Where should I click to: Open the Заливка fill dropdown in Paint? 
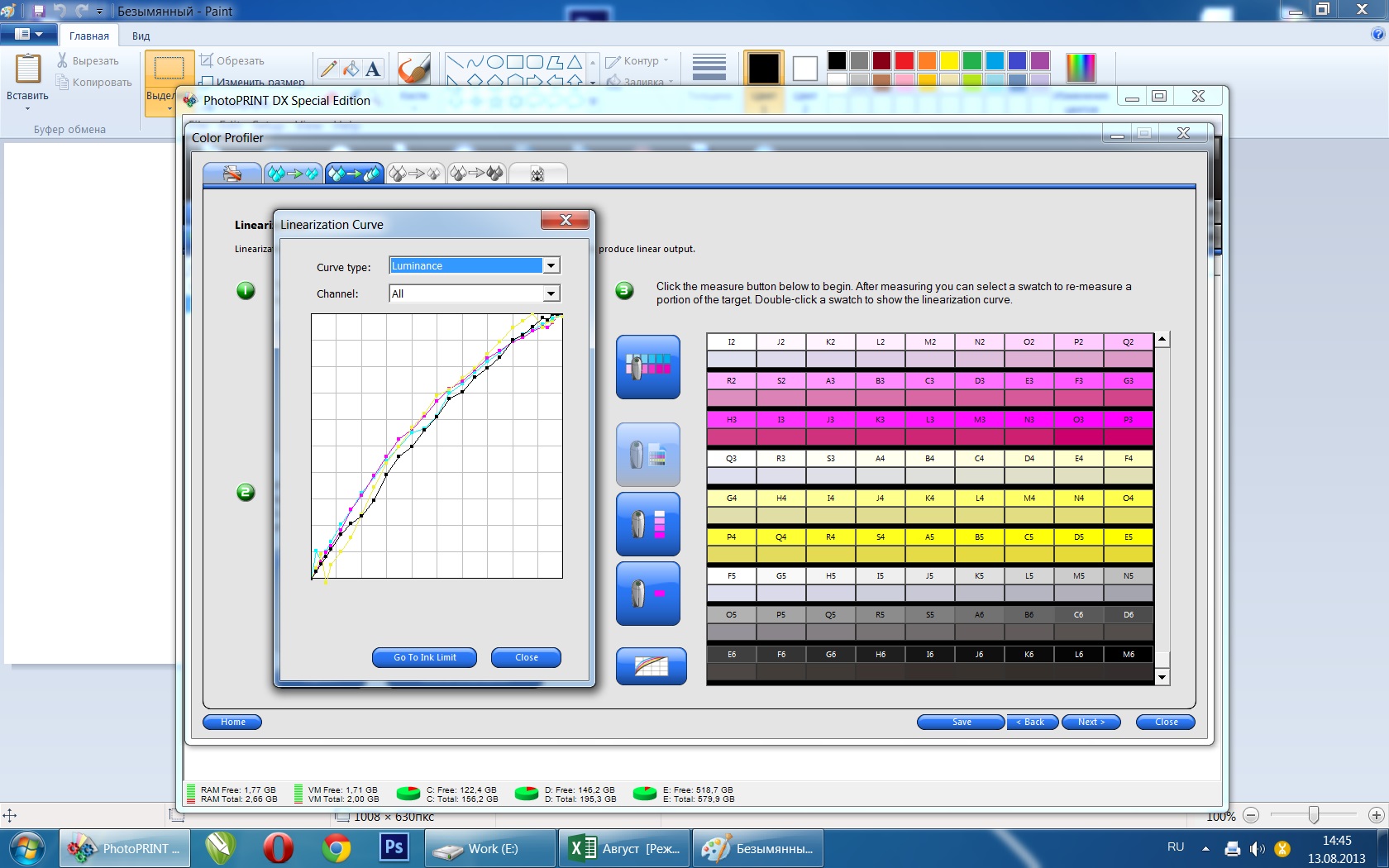(641, 81)
